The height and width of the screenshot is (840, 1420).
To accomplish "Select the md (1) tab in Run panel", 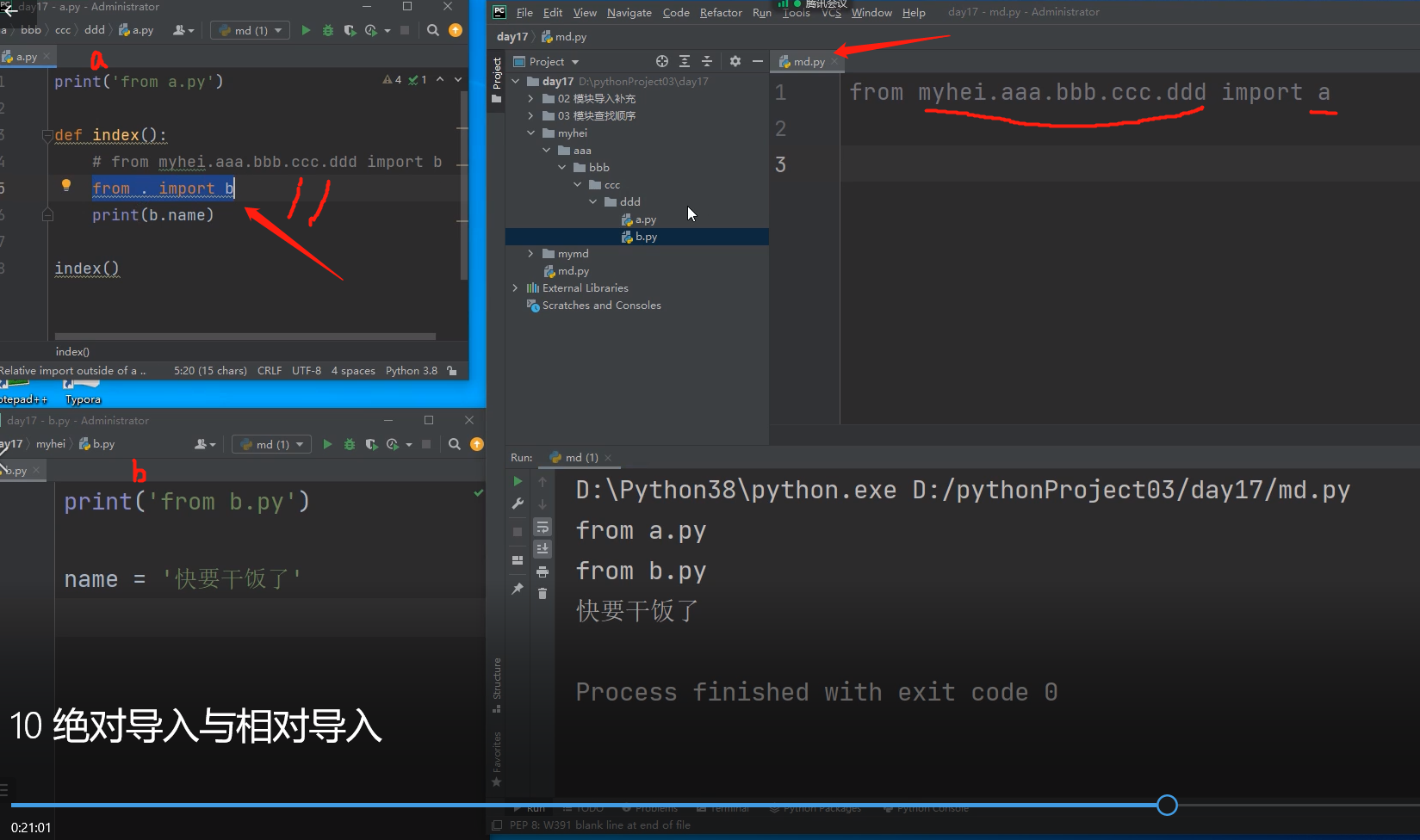I will pos(580,457).
